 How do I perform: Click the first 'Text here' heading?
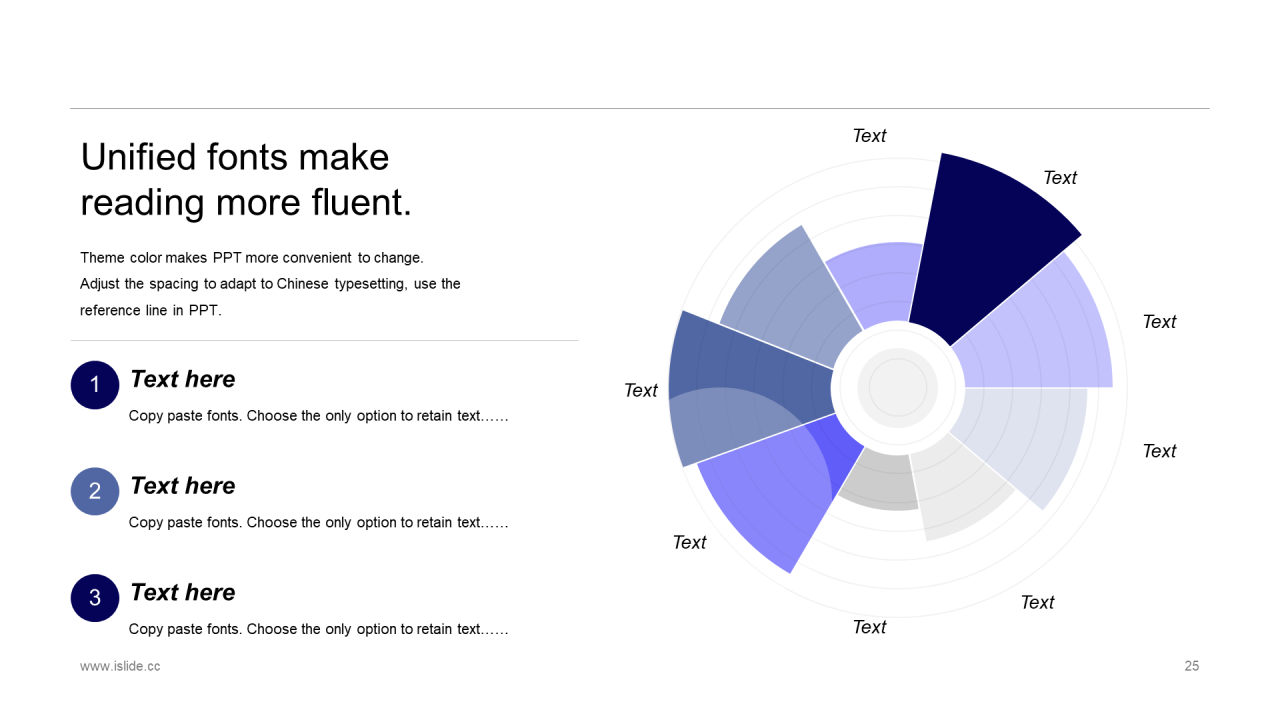pos(183,379)
